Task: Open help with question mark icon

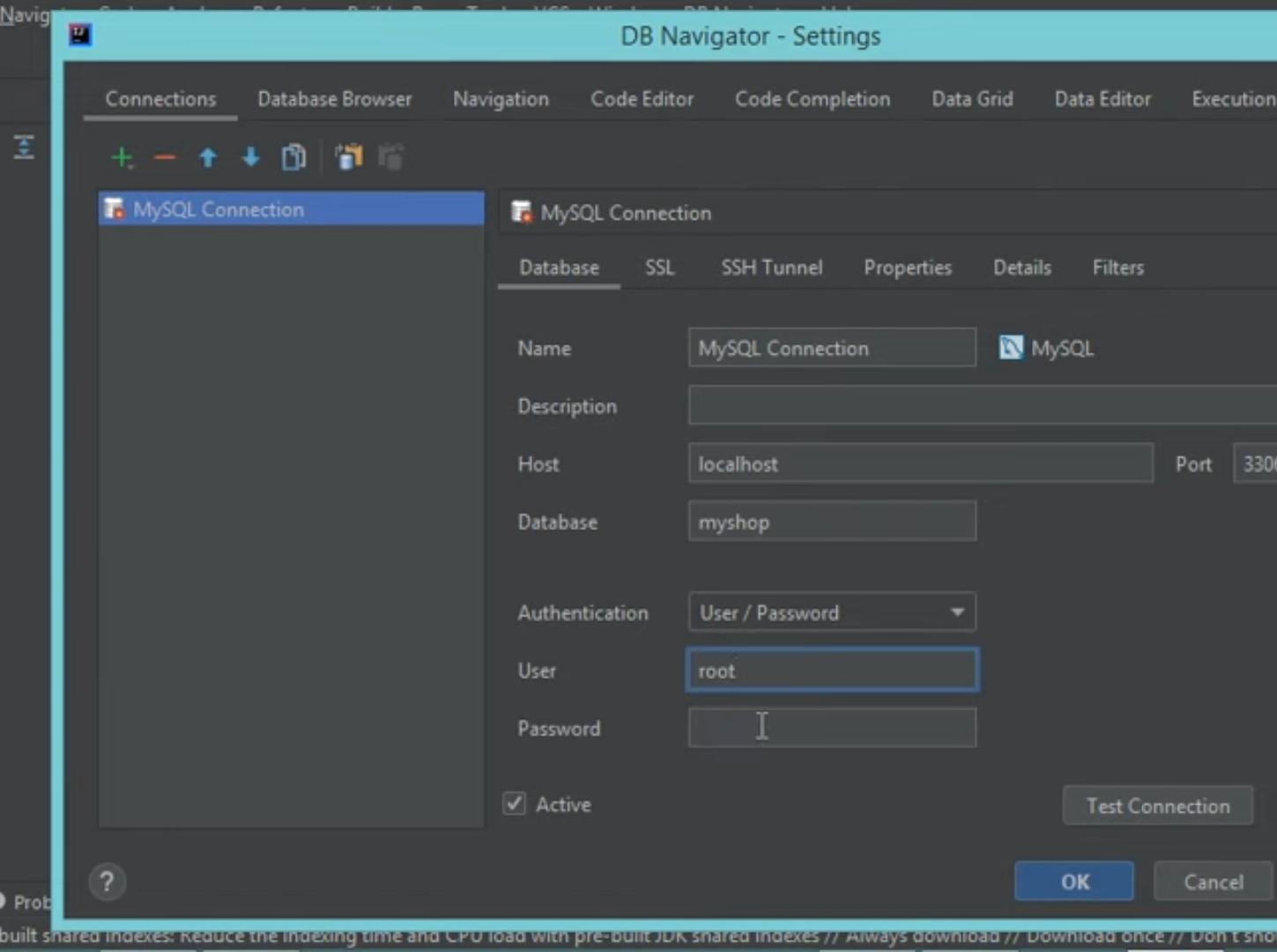Action: tap(107, 881)
